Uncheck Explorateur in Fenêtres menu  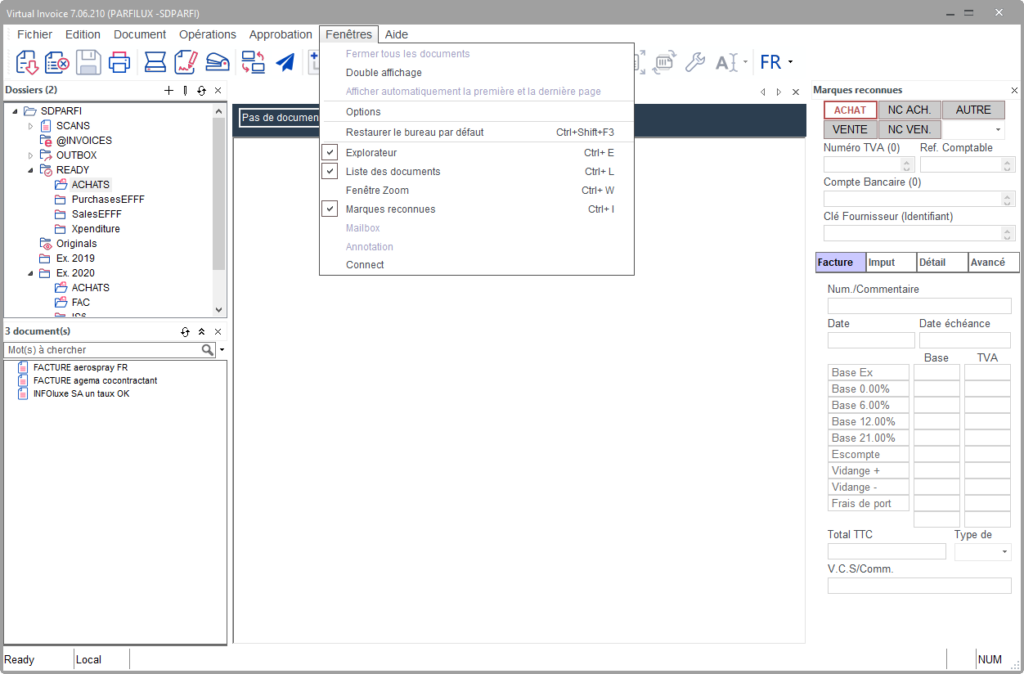pos(331,153)
